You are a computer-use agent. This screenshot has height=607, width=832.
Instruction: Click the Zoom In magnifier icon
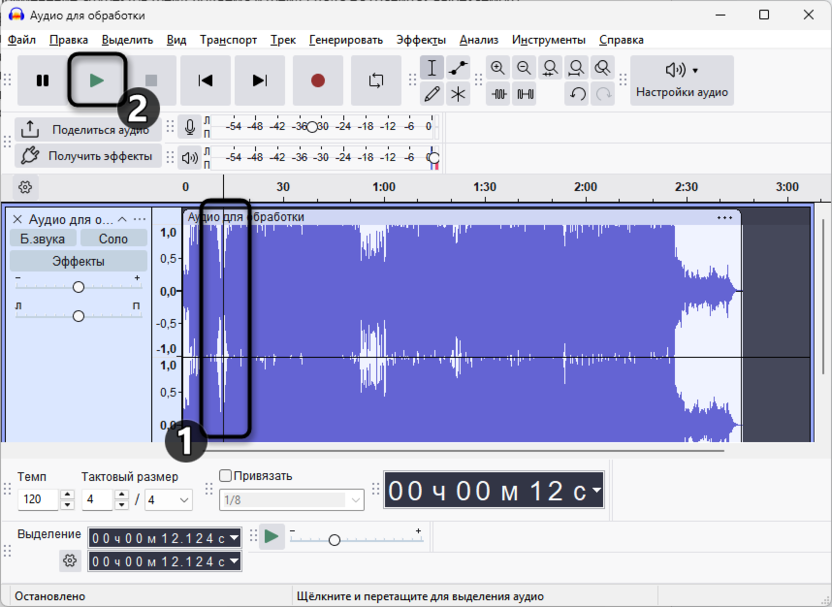[x=498, y=68]
